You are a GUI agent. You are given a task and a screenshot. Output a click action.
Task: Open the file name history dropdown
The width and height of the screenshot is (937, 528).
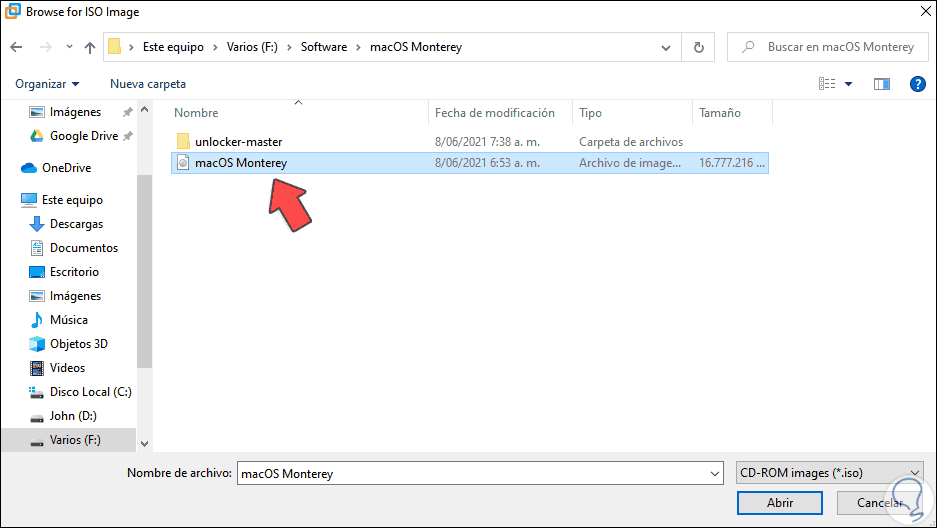(715, 474)
